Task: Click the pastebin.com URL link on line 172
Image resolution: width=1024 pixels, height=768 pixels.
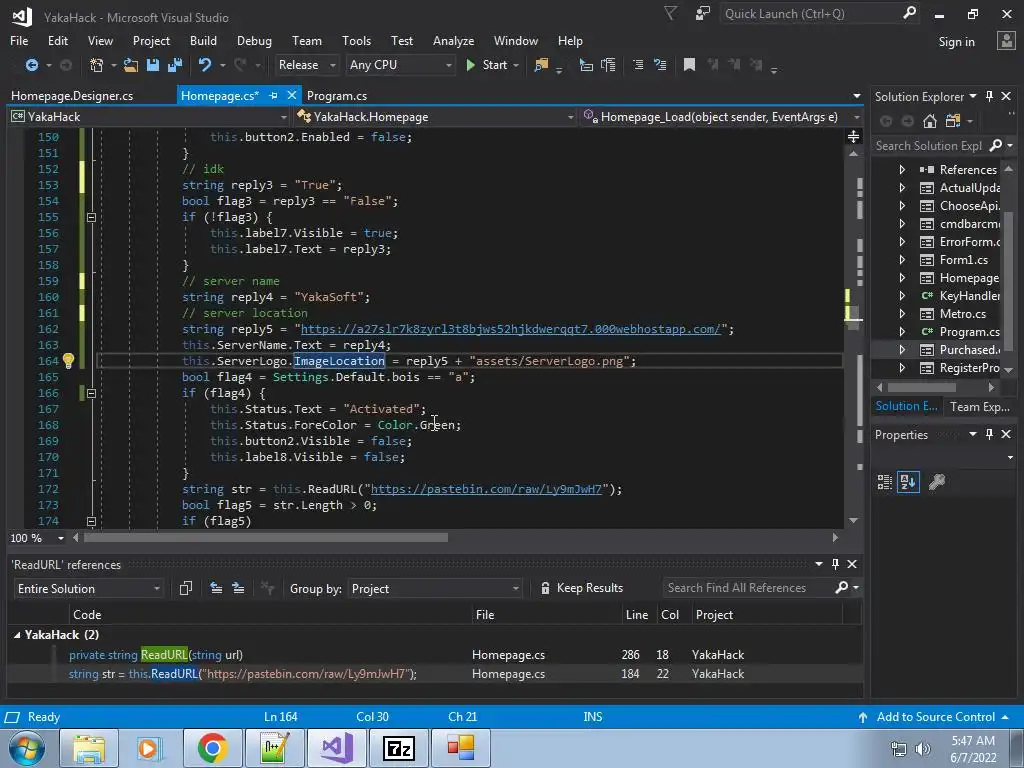Action: pyautogui.click(x=486, y=489)
